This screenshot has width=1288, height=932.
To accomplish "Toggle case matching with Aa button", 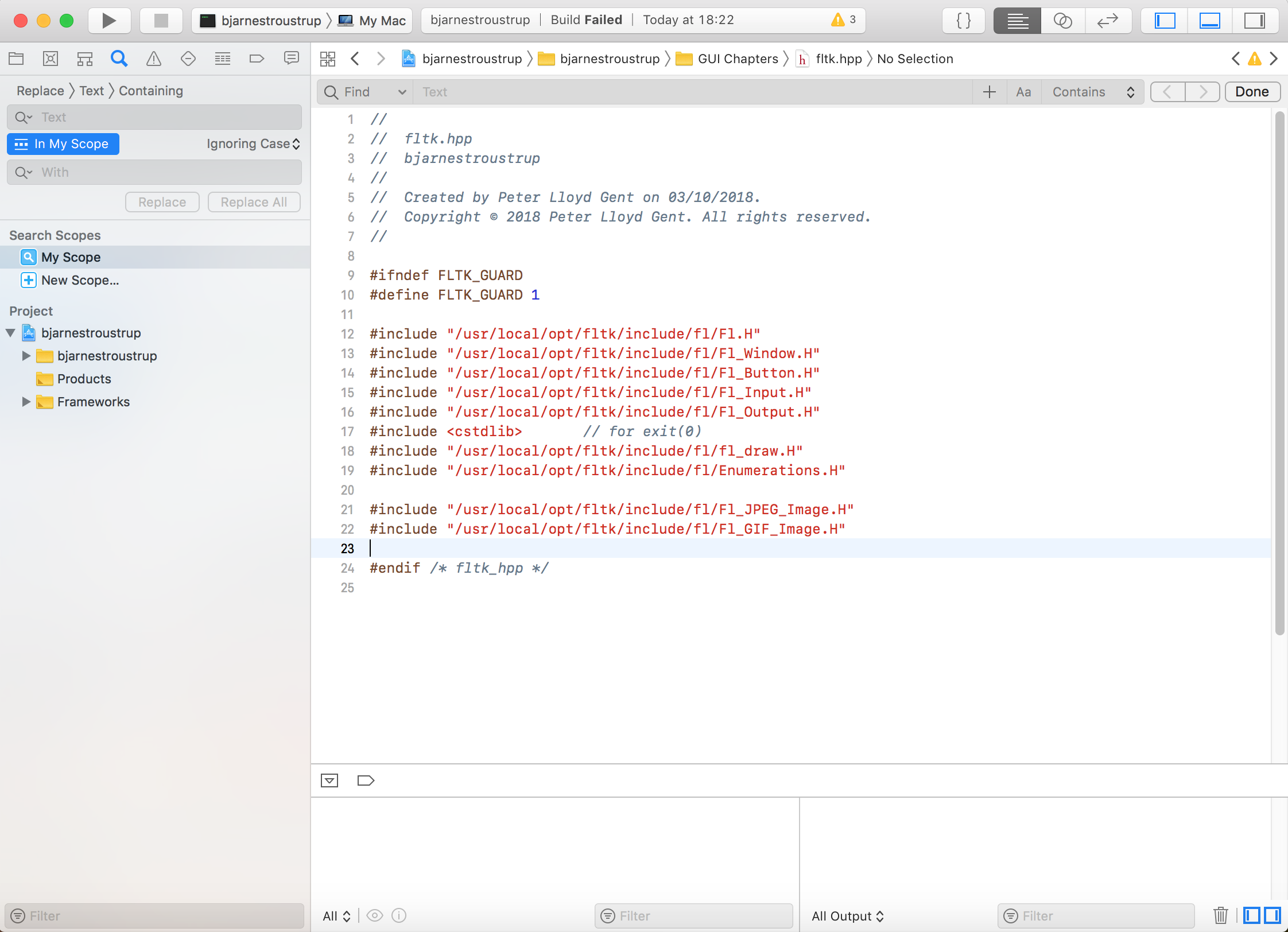I will click(1023, 92).
